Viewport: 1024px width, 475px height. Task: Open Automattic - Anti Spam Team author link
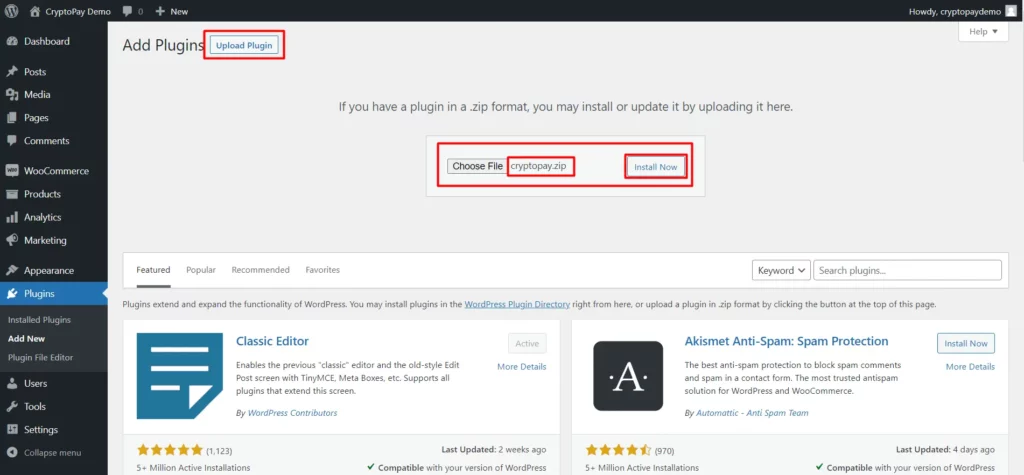[752, 413]
